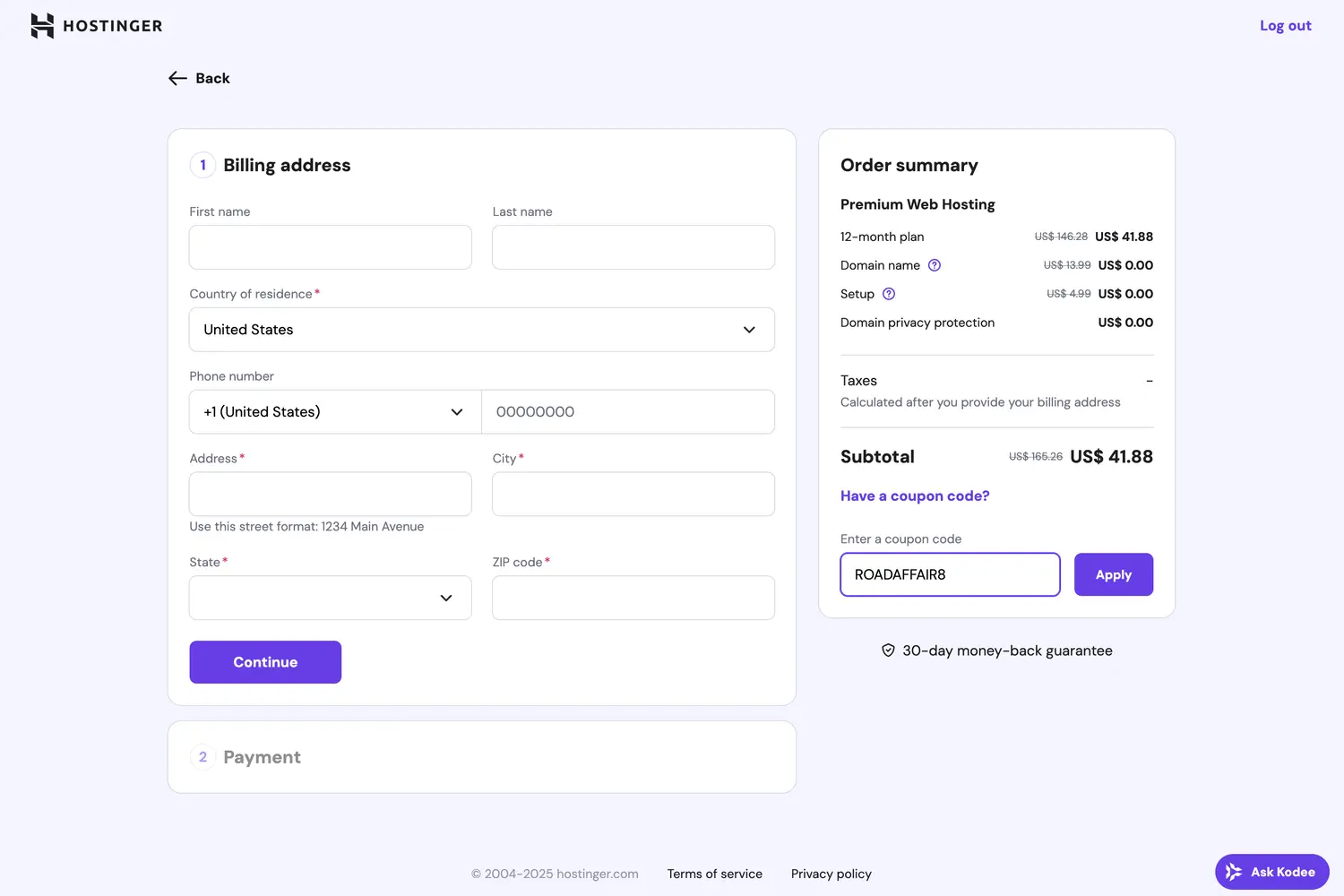Apply the ROADAFFAIR8 coupon code
The image size is (1344, 896).
1113,574
